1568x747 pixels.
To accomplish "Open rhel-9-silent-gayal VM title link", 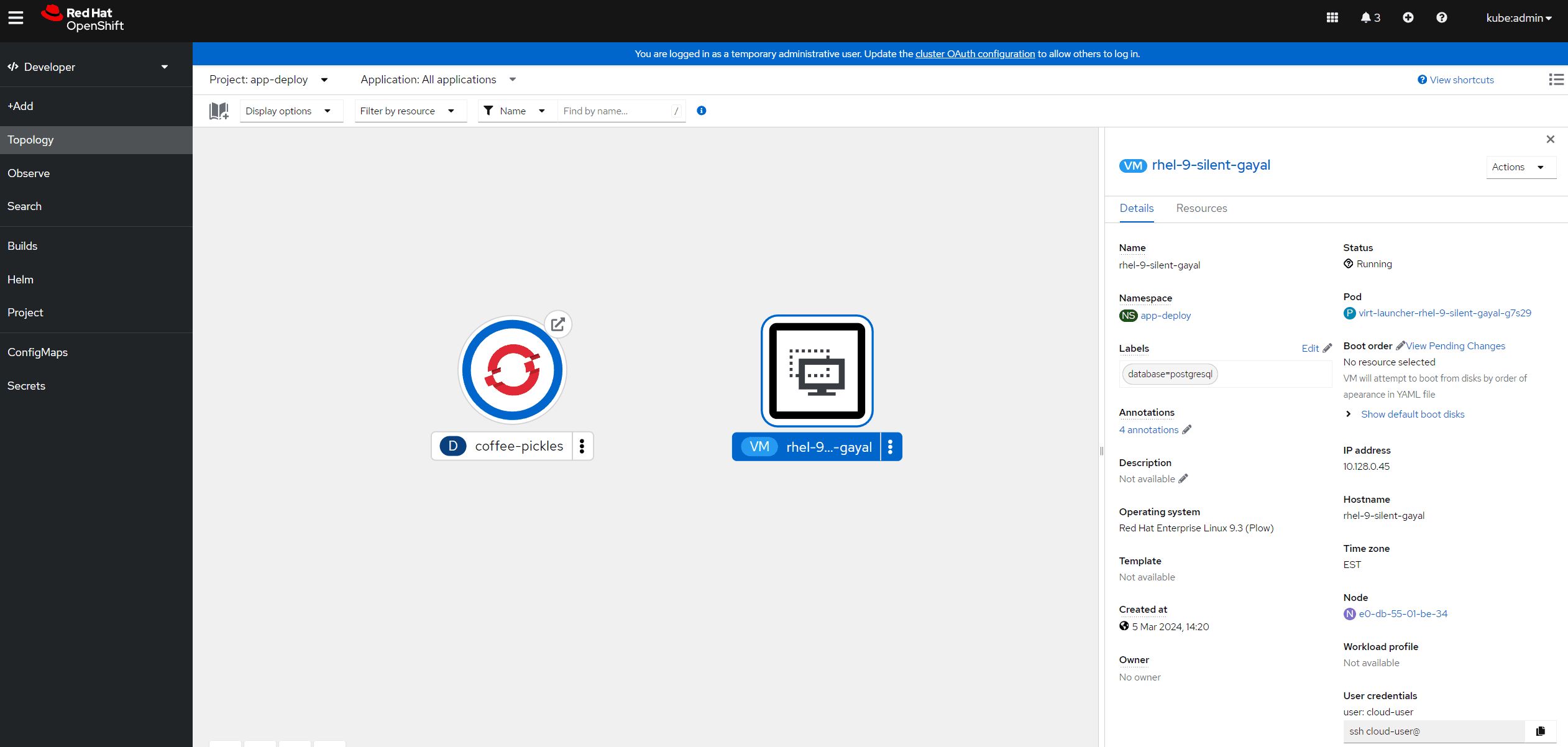I will (1211, 165).
